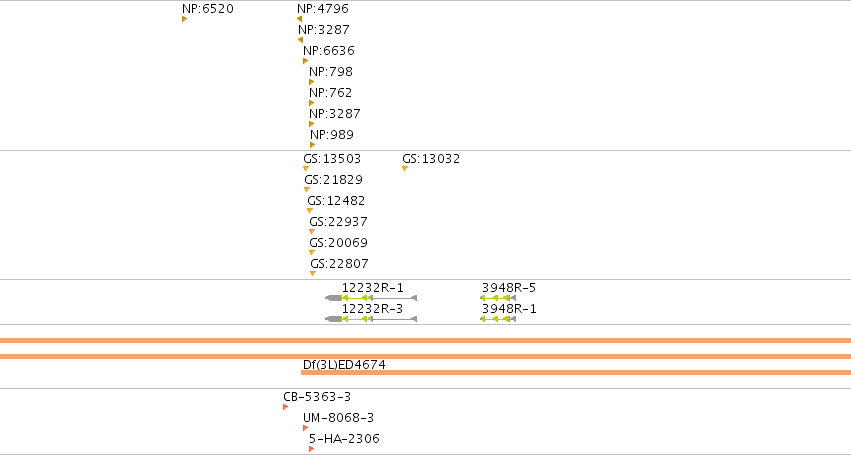The image size is (851, 455).
Task: Click the red marker under 5-HA-2306
Action: [x=312, y=449]
